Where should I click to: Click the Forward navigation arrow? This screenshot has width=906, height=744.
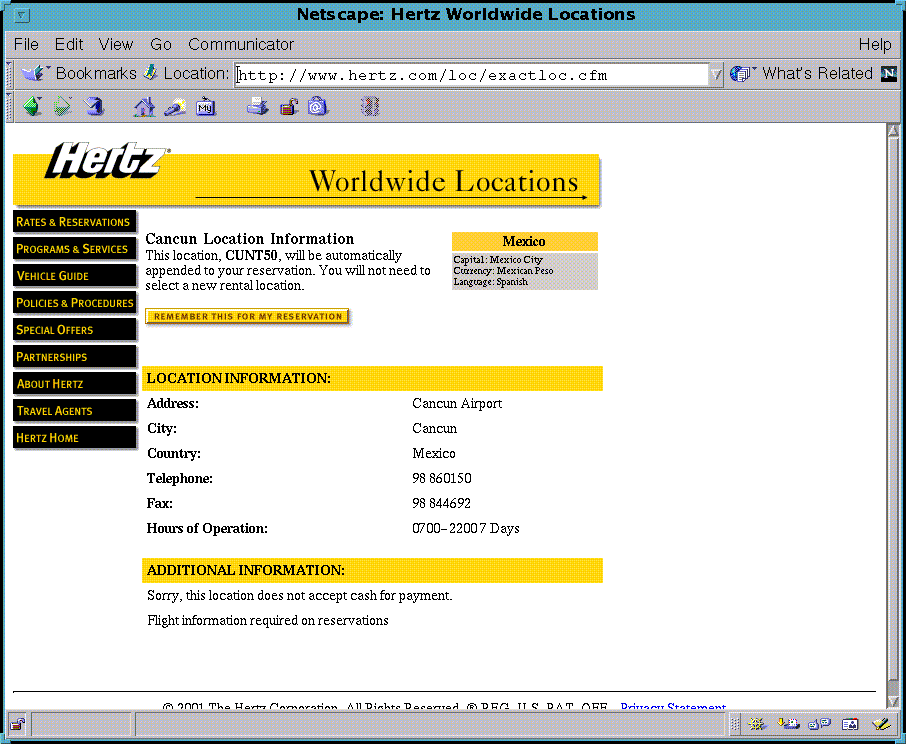coord(62,106)
